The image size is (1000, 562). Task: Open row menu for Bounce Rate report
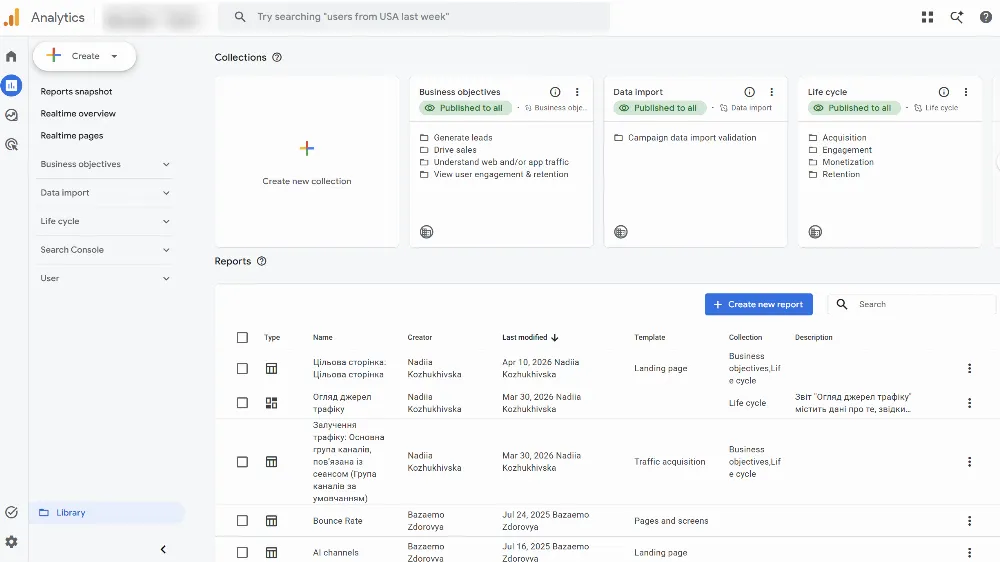coord(969,521)
